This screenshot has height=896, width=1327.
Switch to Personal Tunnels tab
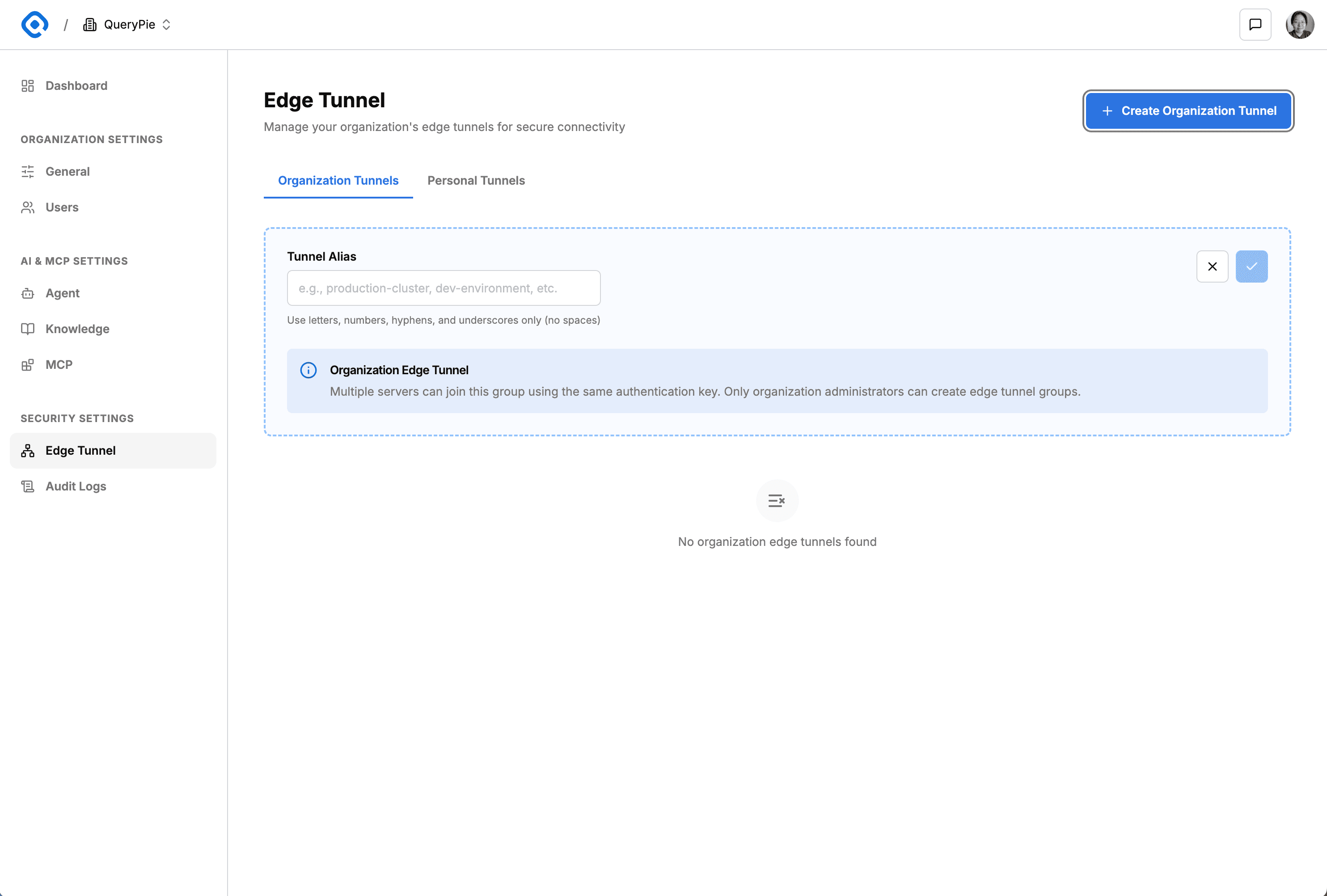click(x=476, y=181)
